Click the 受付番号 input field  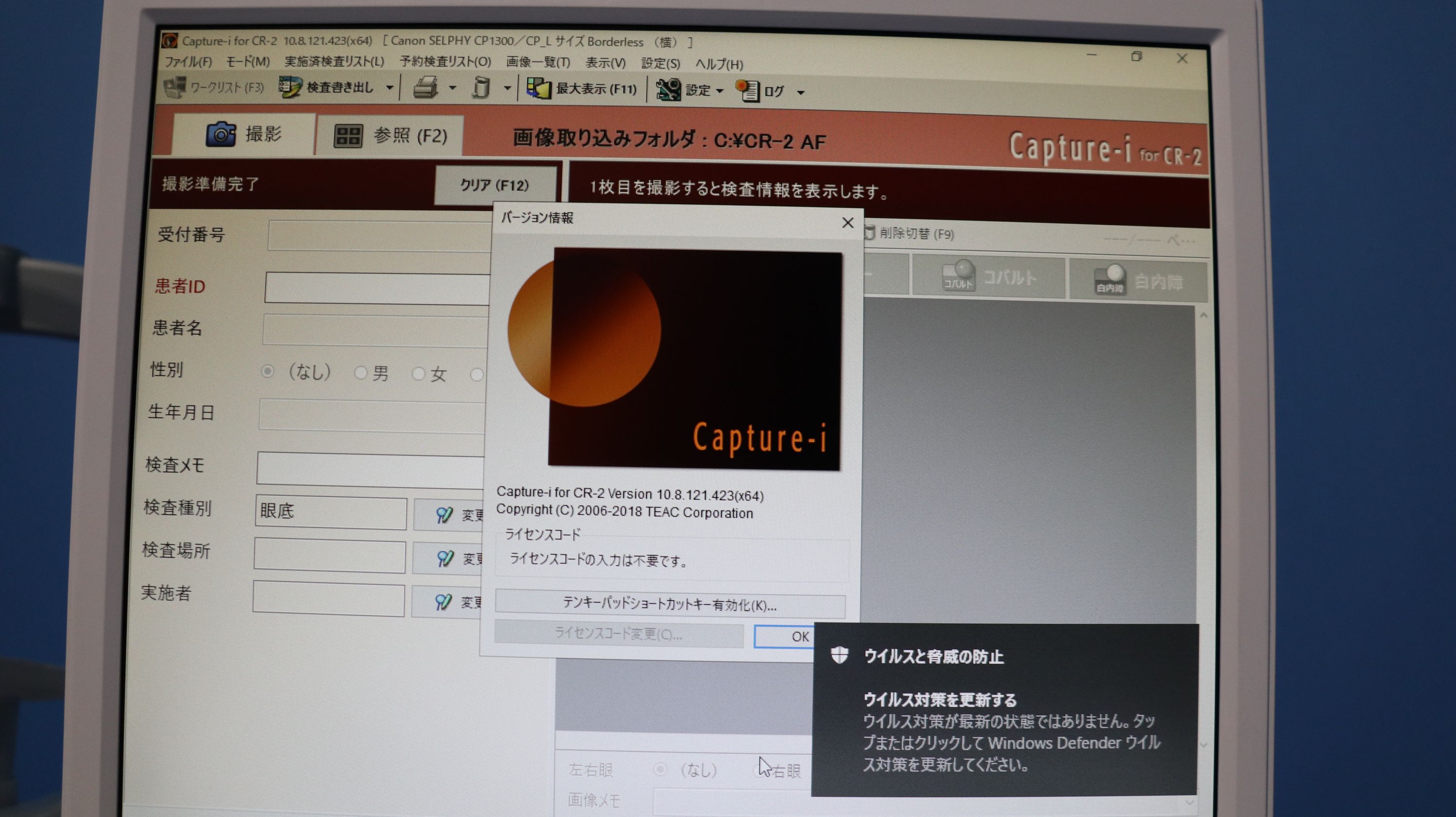[380, 236]
